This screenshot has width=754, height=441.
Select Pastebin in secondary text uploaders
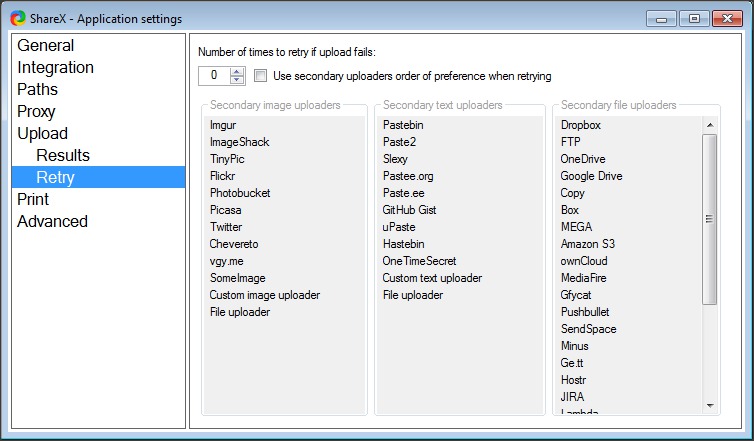coord(403,125)
